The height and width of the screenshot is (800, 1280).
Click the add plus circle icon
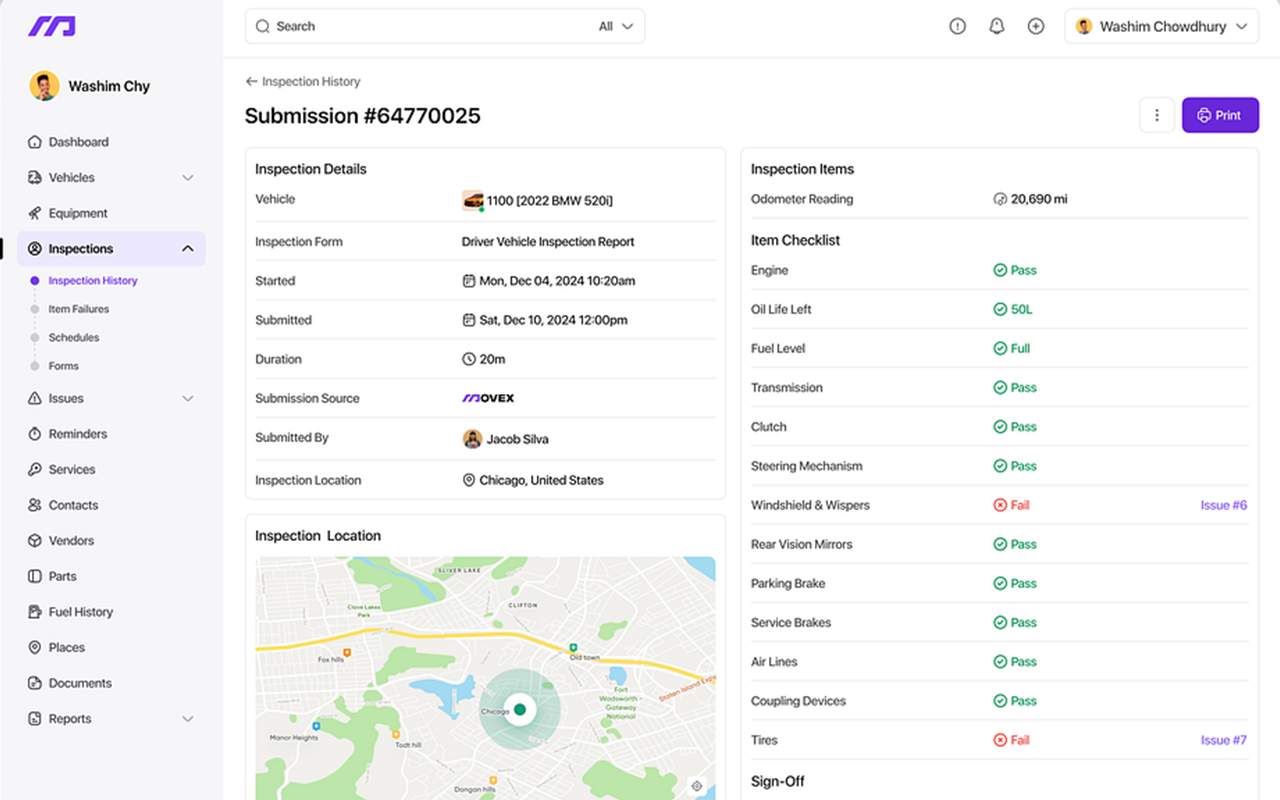(1036, 27)
